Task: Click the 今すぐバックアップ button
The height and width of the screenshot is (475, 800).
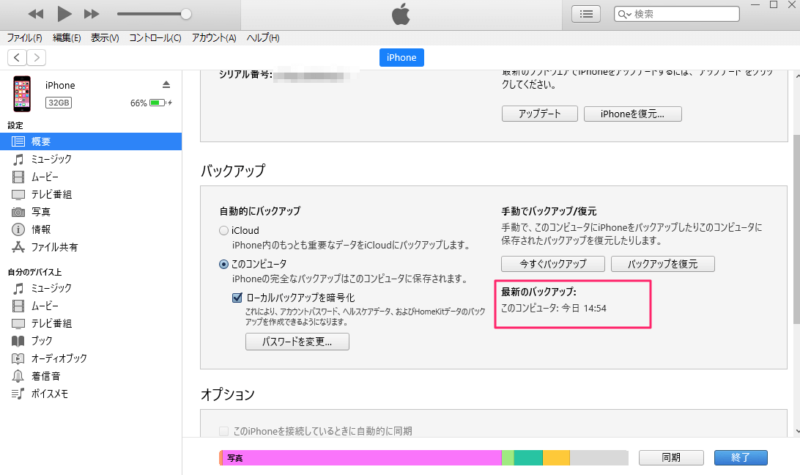Action: coord(552,265)
